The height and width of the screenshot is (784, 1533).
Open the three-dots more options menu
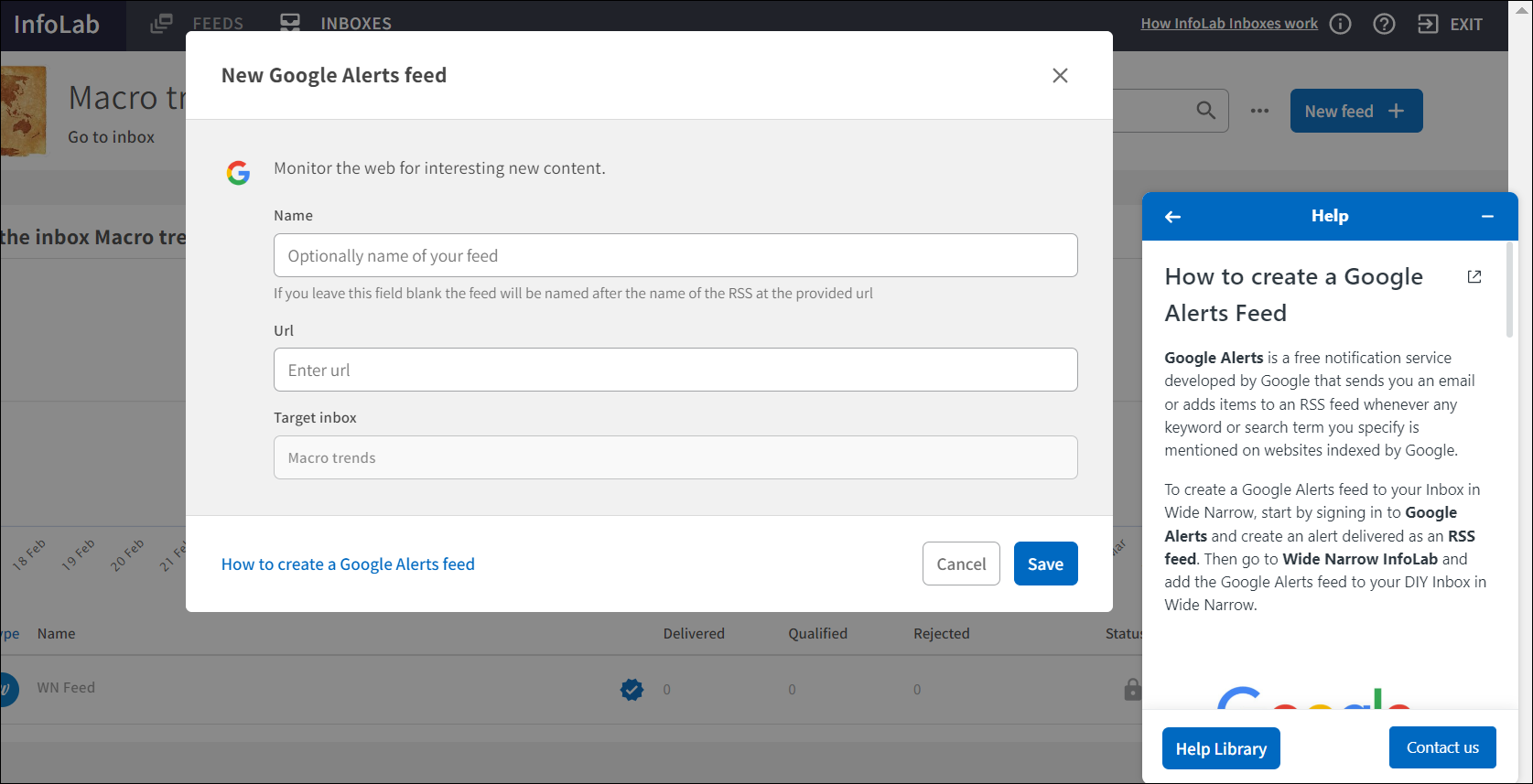1259,111
